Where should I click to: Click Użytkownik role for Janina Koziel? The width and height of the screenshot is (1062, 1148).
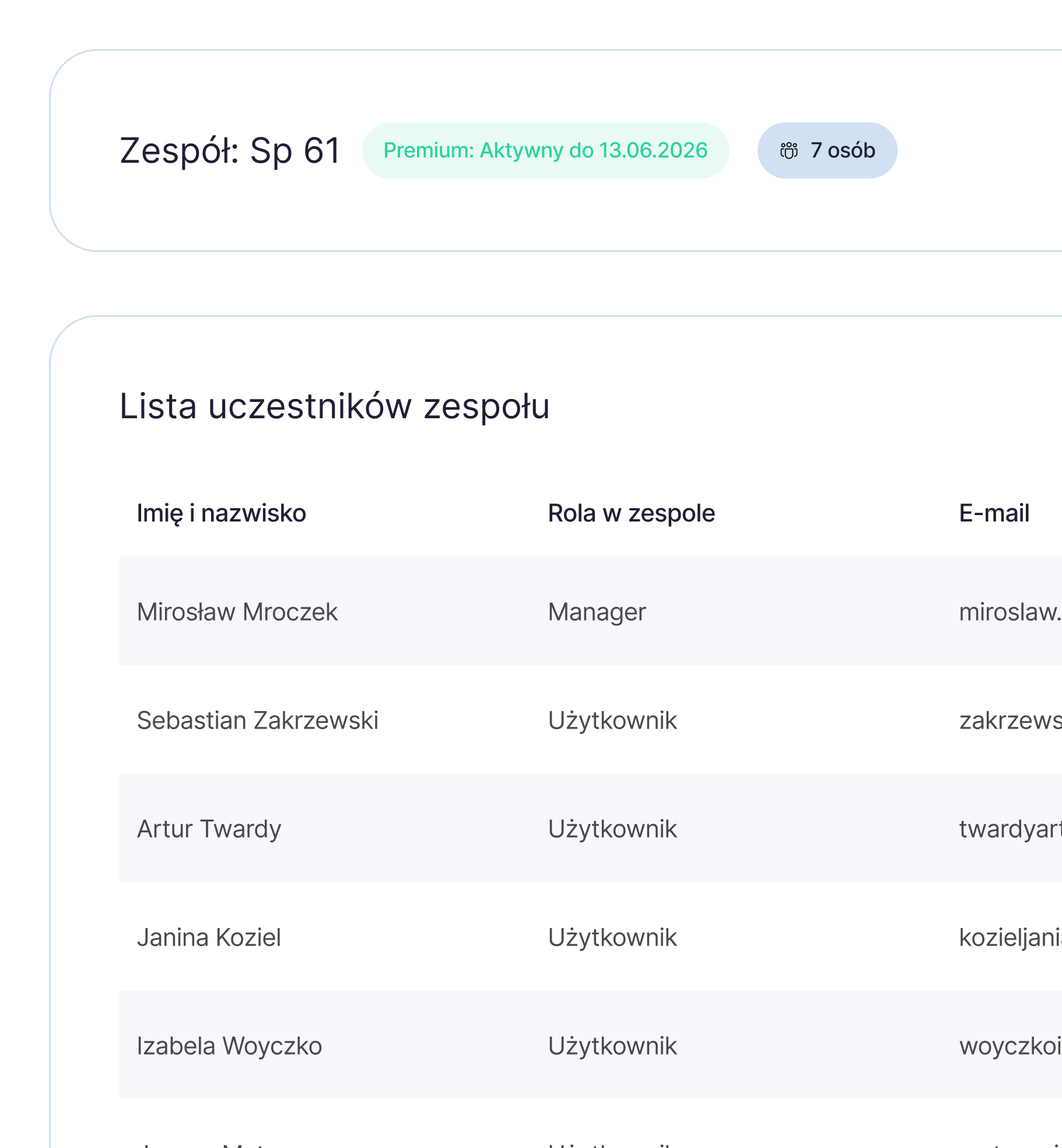612,938
